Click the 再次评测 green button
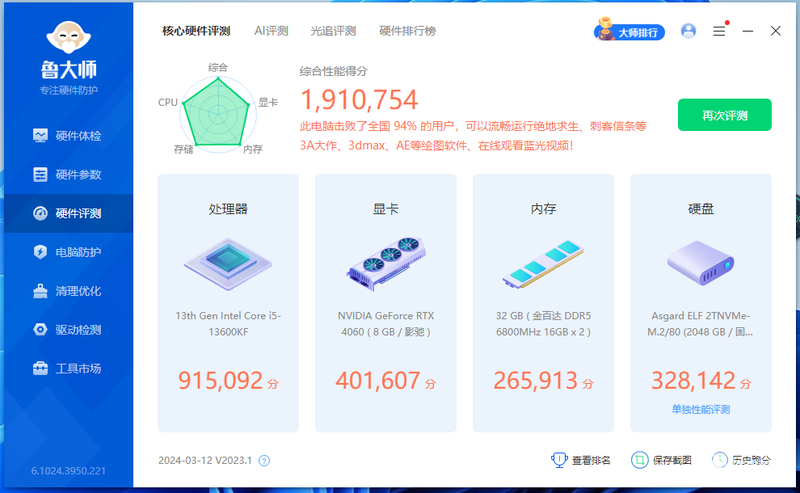 [724, 115]
